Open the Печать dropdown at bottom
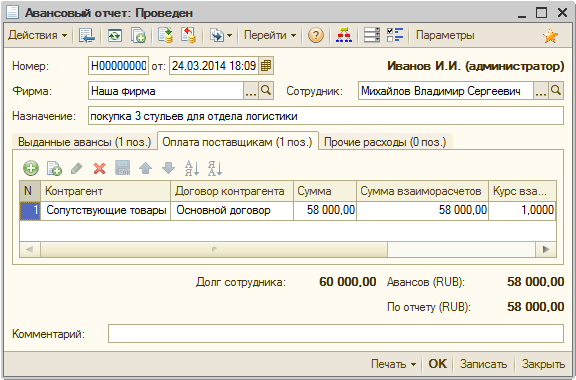Screen dimensions: 576x380 pos(393,364)
